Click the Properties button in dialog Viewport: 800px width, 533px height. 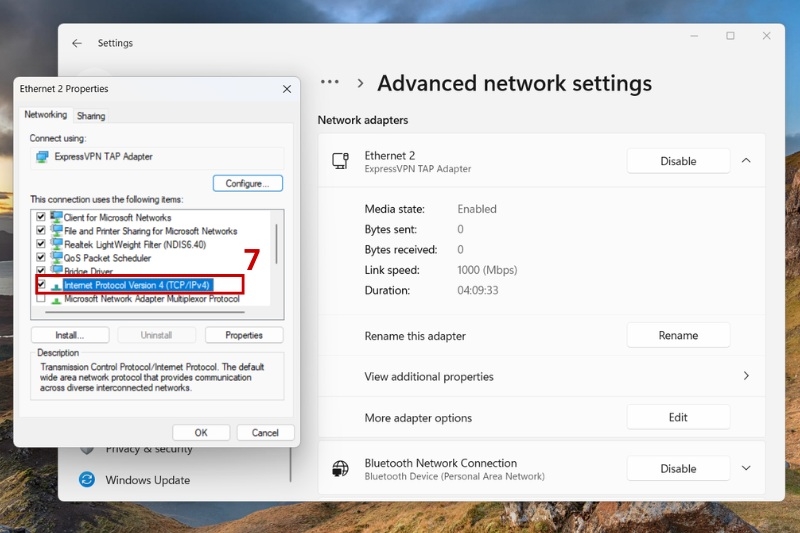(x=244, y=335)
